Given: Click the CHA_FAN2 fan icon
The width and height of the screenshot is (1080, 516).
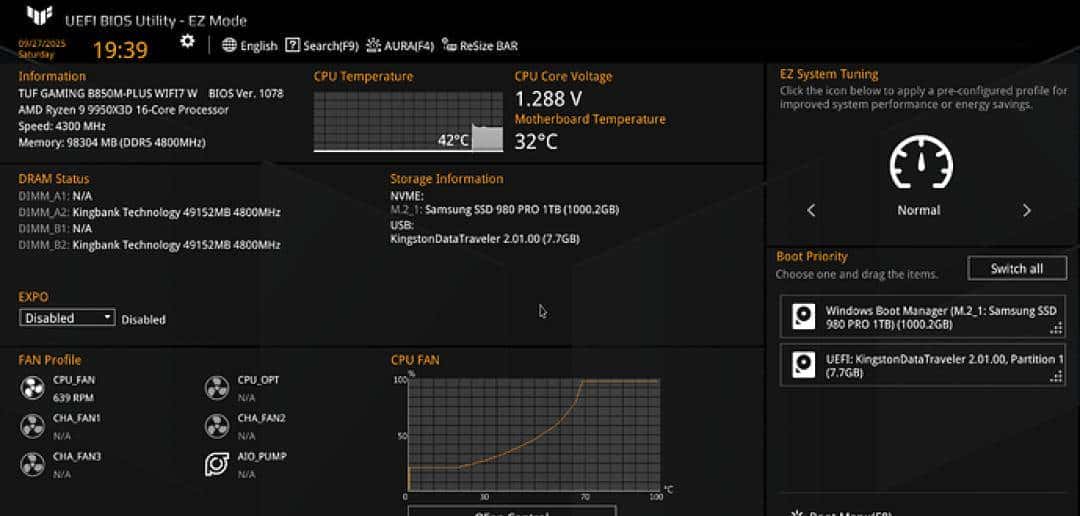Looking at the screenshot, I should 216,426.
